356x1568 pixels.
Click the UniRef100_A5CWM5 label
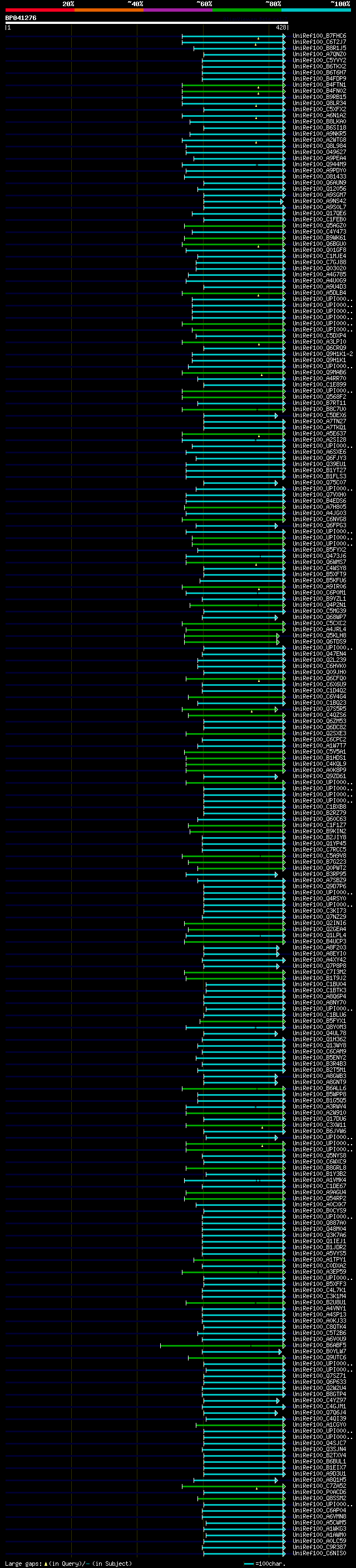[x=319, y=1523]
